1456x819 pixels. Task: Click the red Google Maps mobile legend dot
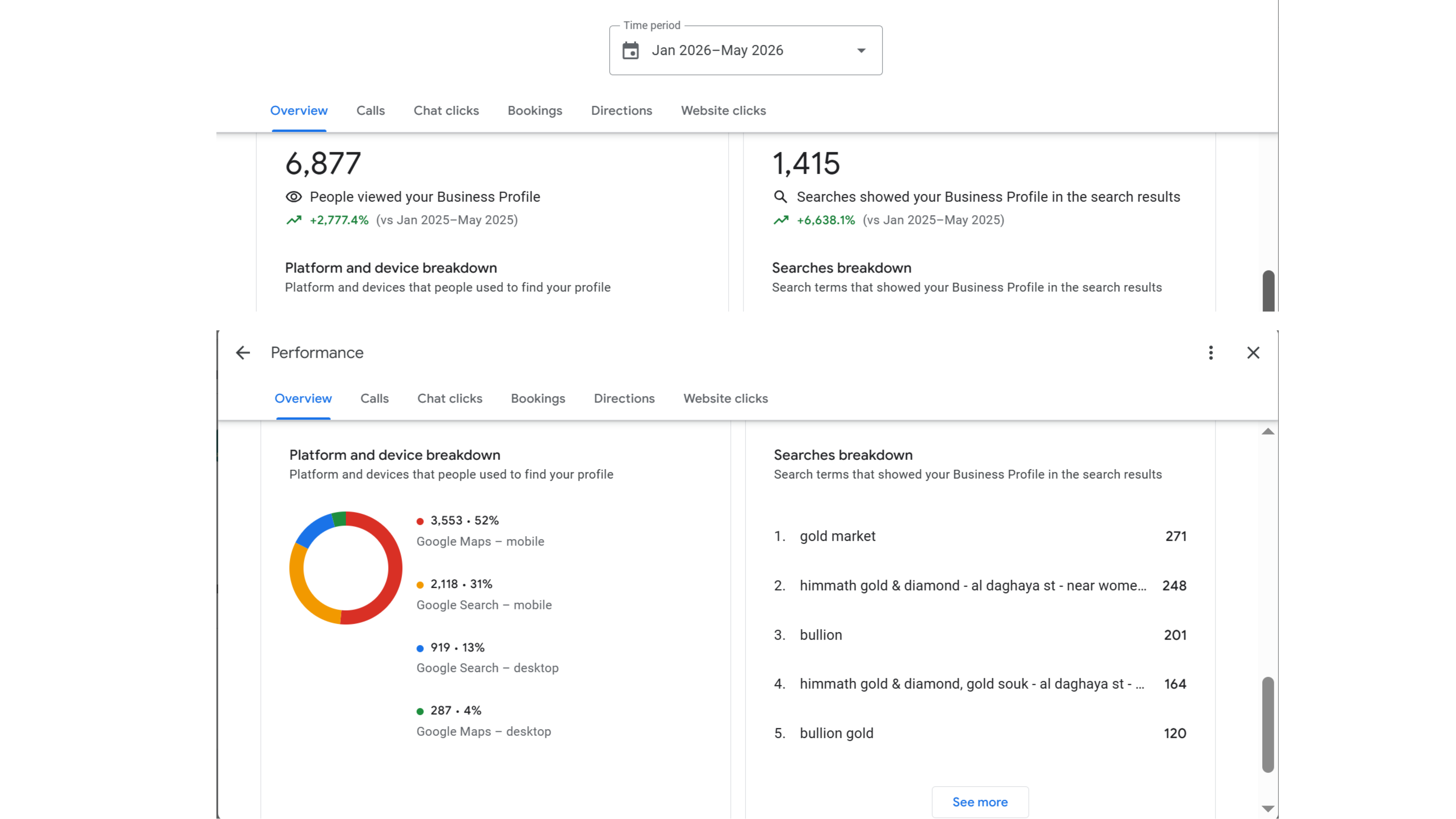pos(420,521)
